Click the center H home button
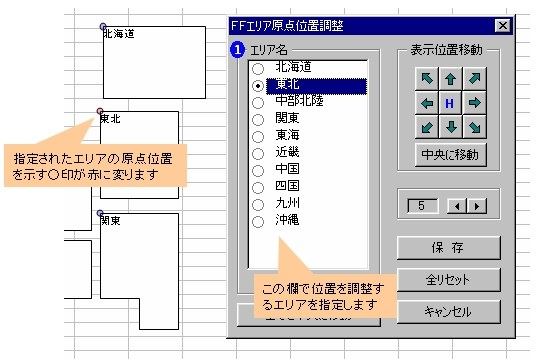This screenshot has width=536, height=361. (x=451, y=103)
